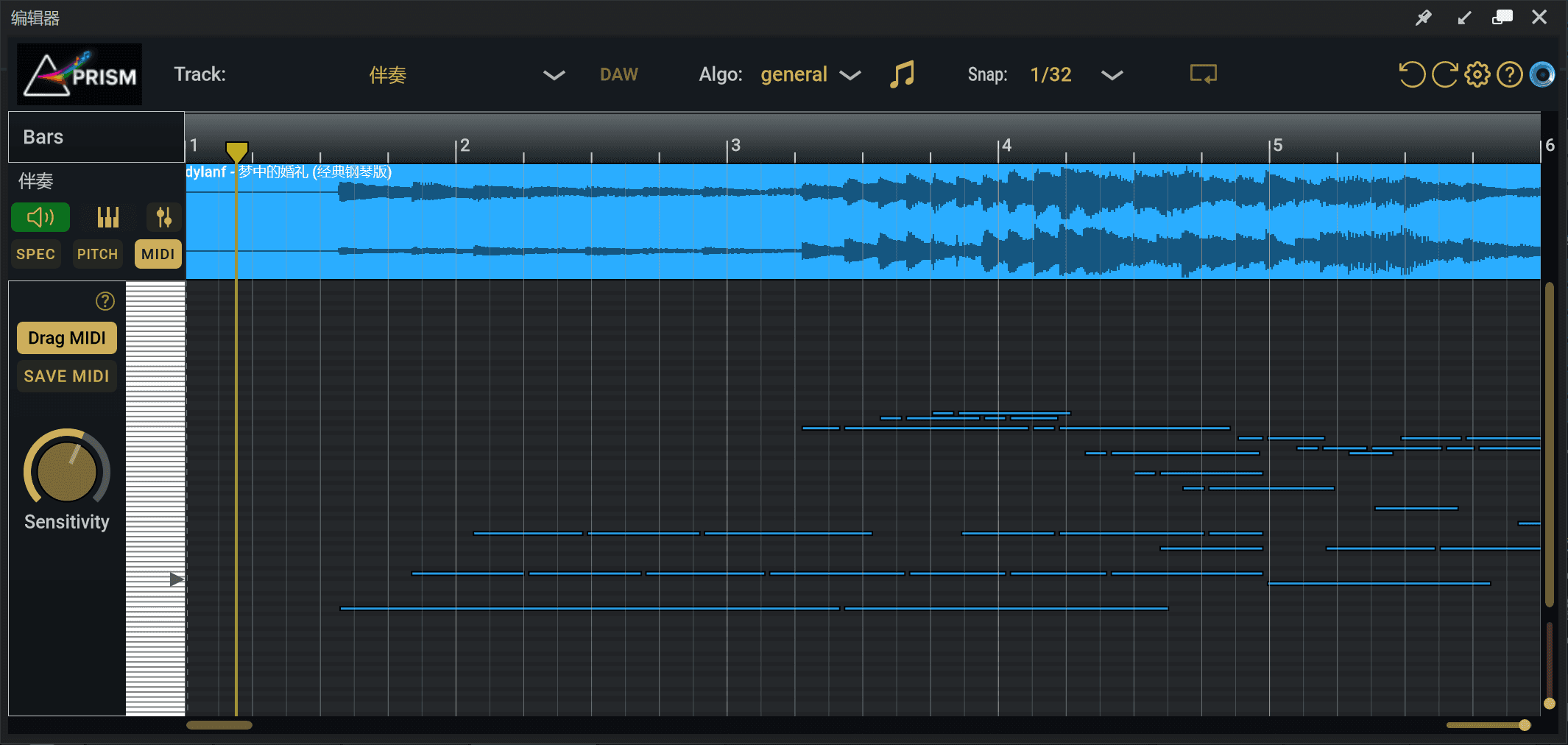
Task: Click bar 5 on the ruler
Action: pyautogui.click(x=1277, y=145)
